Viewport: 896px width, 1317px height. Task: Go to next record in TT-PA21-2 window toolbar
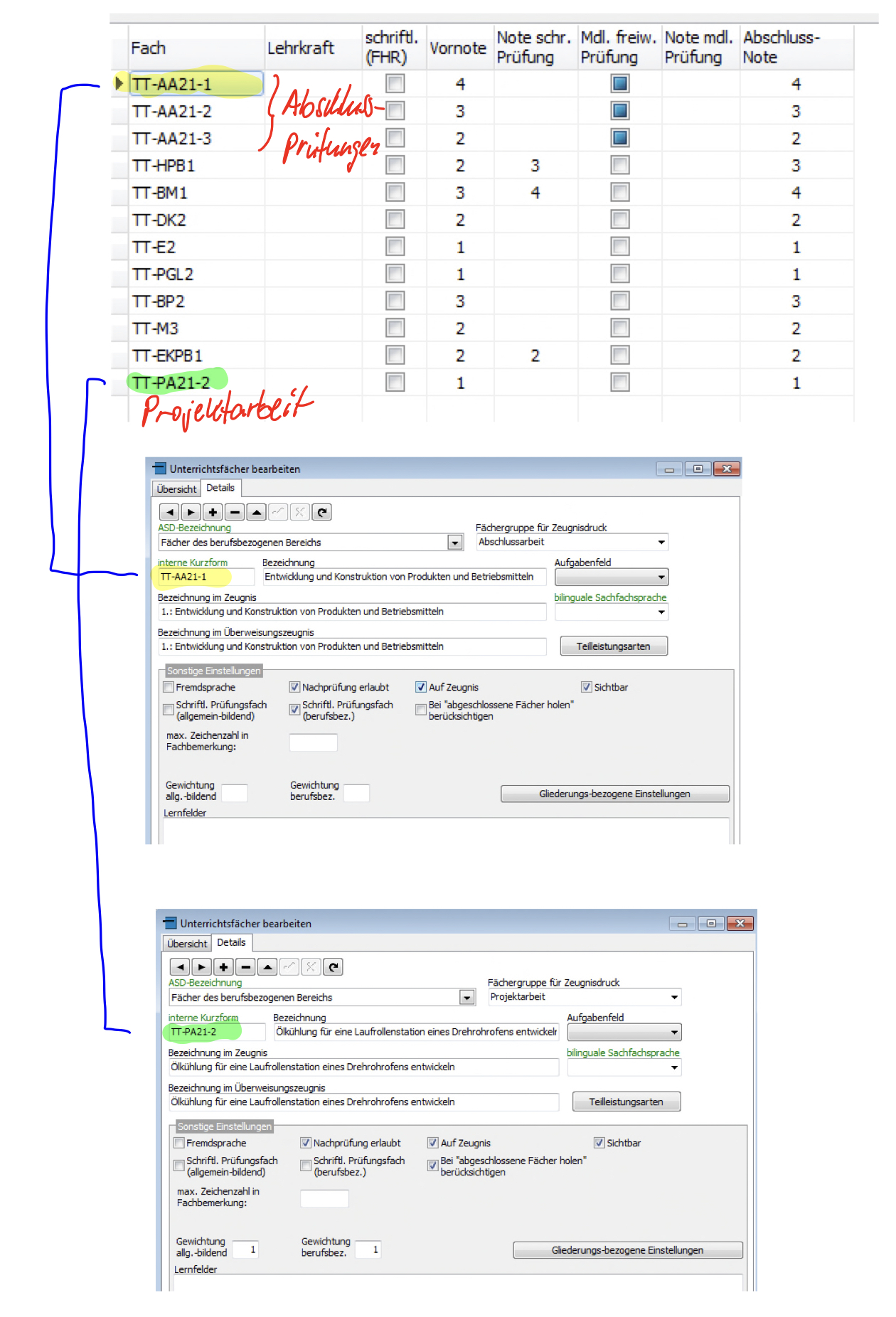[202, 967]
